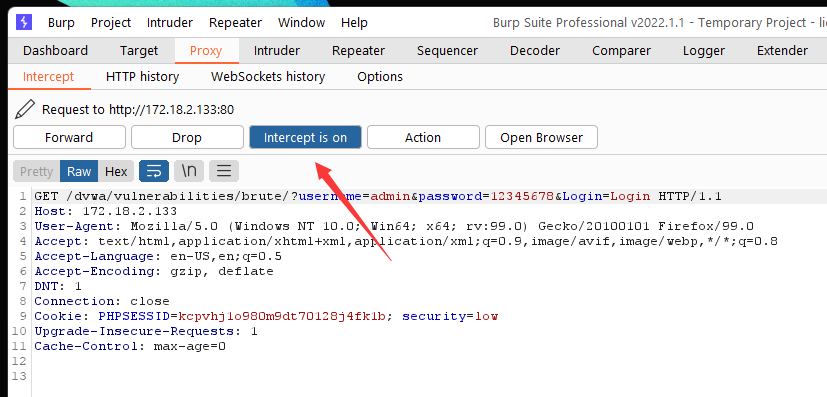Open the Action dropdown menu
This screenshot has height=397, width=827.
click(x=423, y=138)
